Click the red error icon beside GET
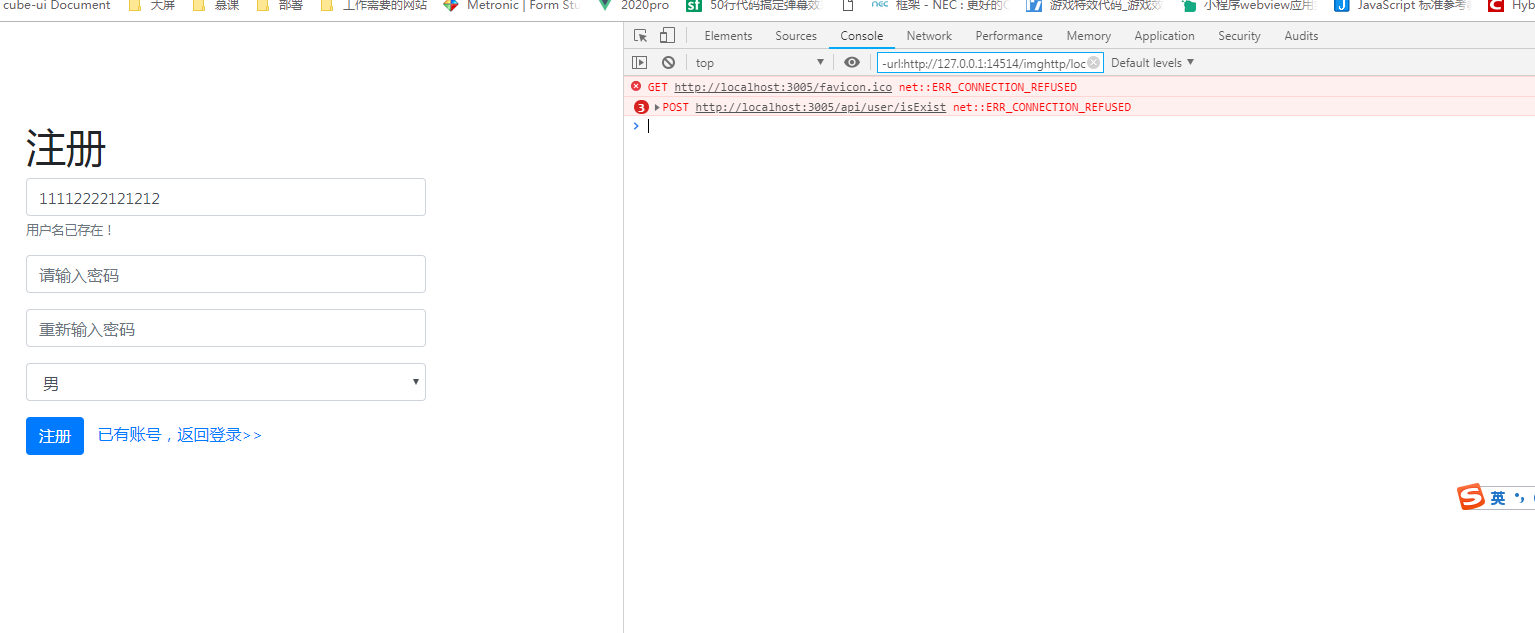The image size is (1535, 633). (x=636, y=87)
